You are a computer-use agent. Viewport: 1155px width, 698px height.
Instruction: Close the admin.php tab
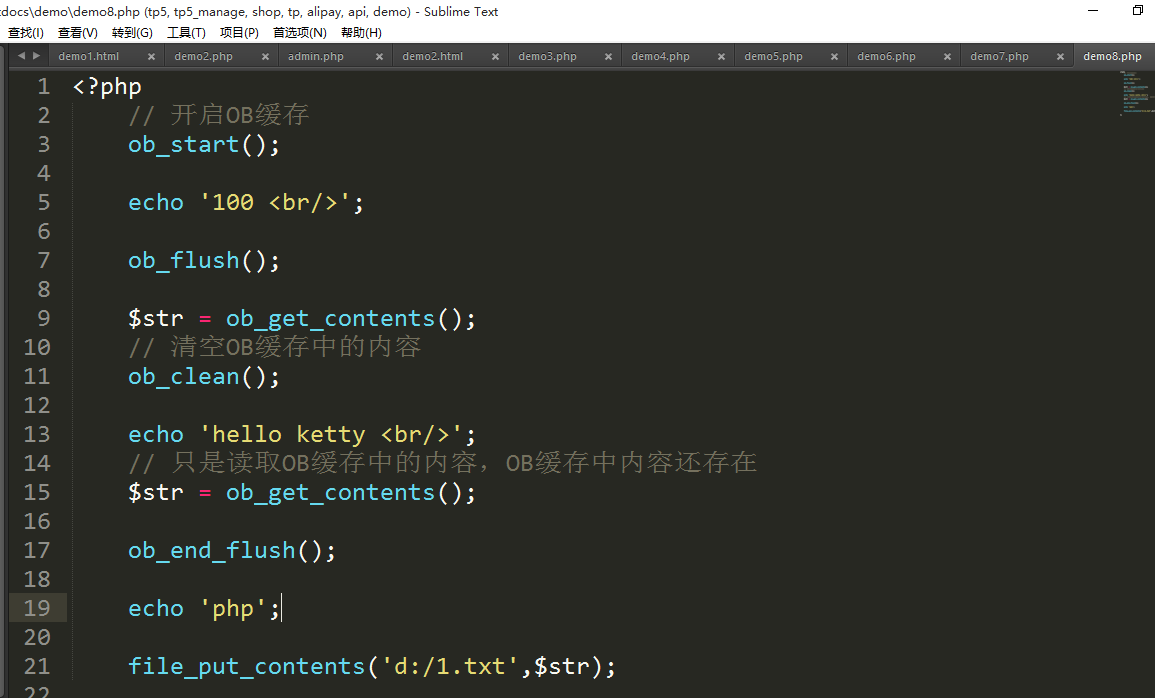pyautogui.click(x=379, y=57)
